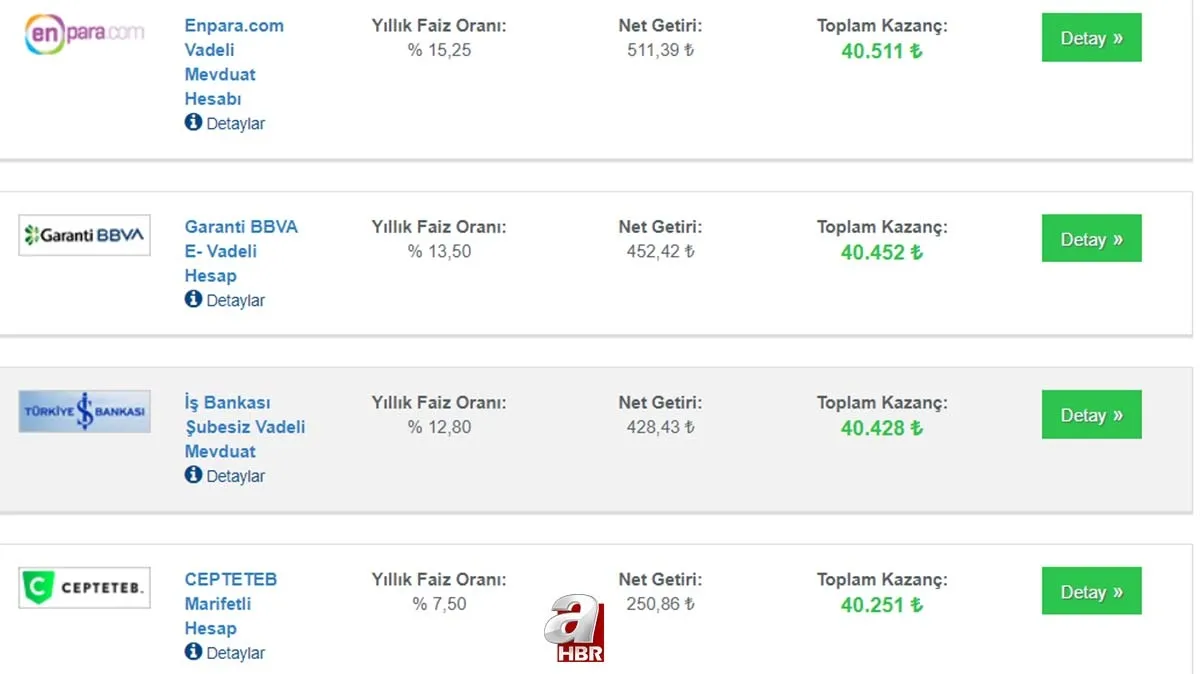Open Detaylar info icon for Enpara.com

[192, 122]
